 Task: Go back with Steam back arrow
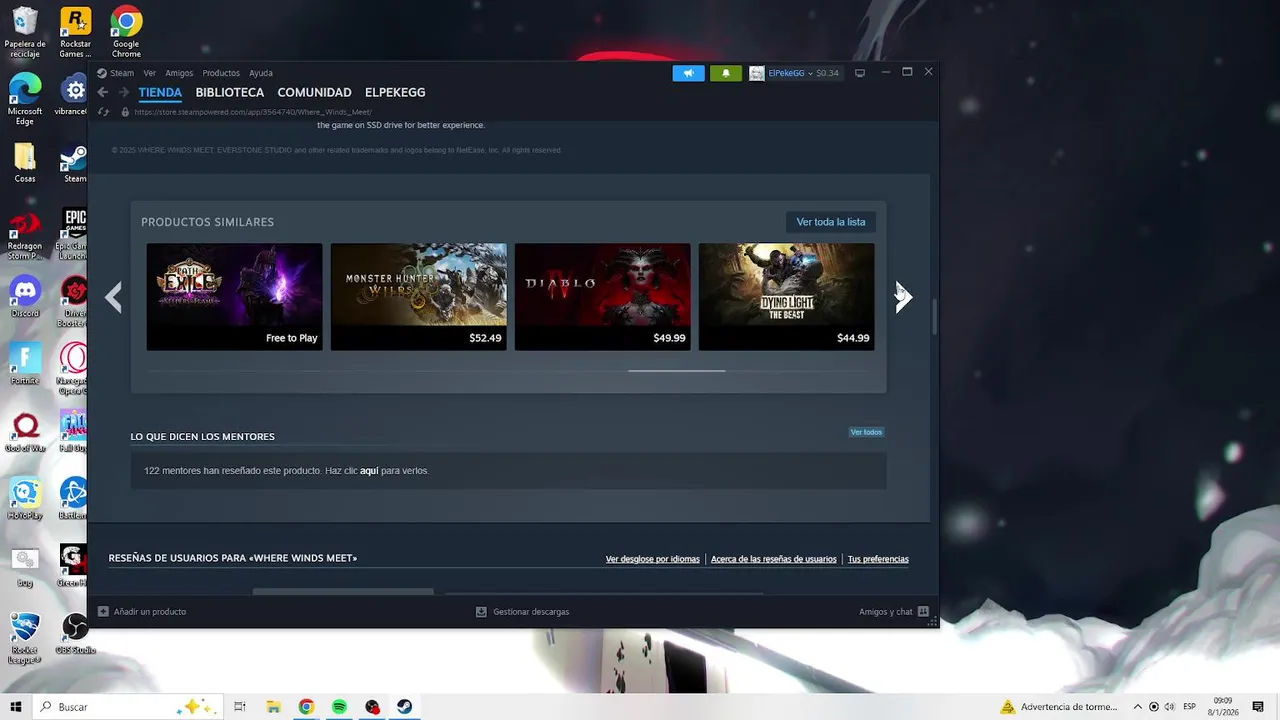[x=102, y=92]
